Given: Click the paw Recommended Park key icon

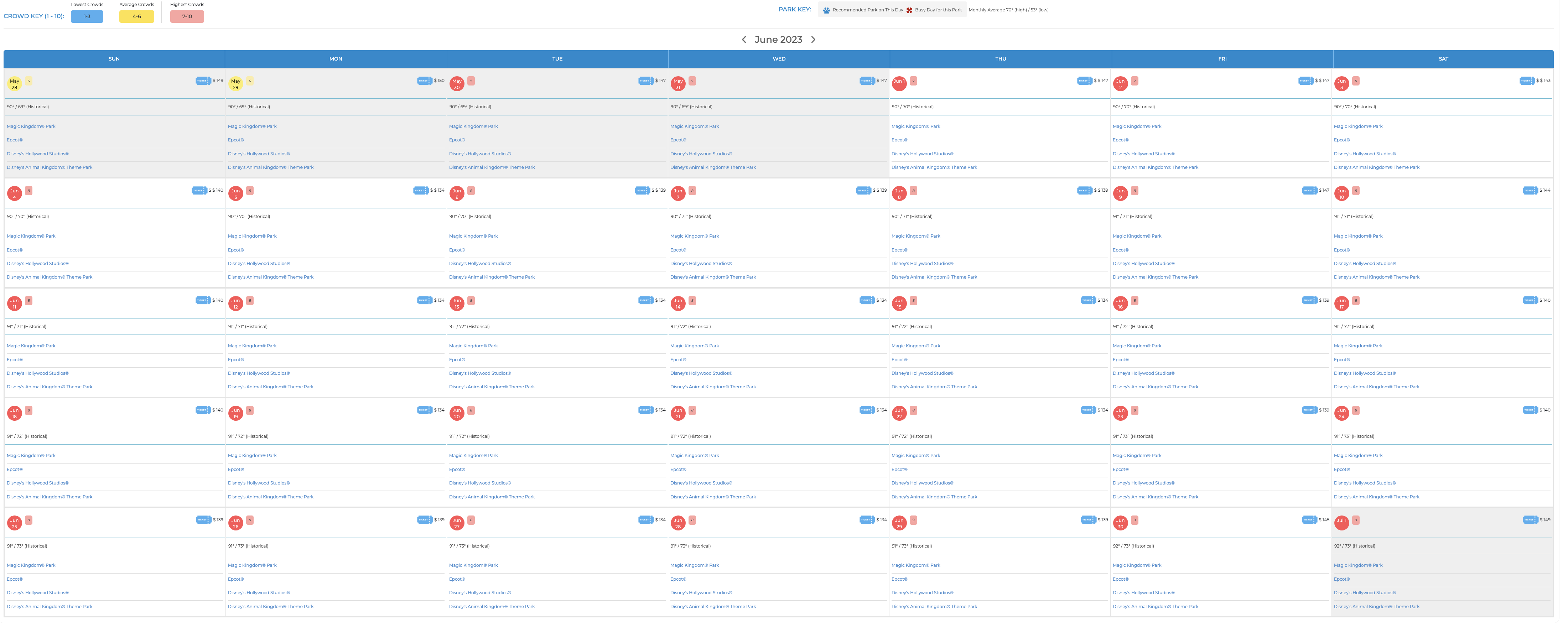Looking at the screenshot, I should (826, 10).
